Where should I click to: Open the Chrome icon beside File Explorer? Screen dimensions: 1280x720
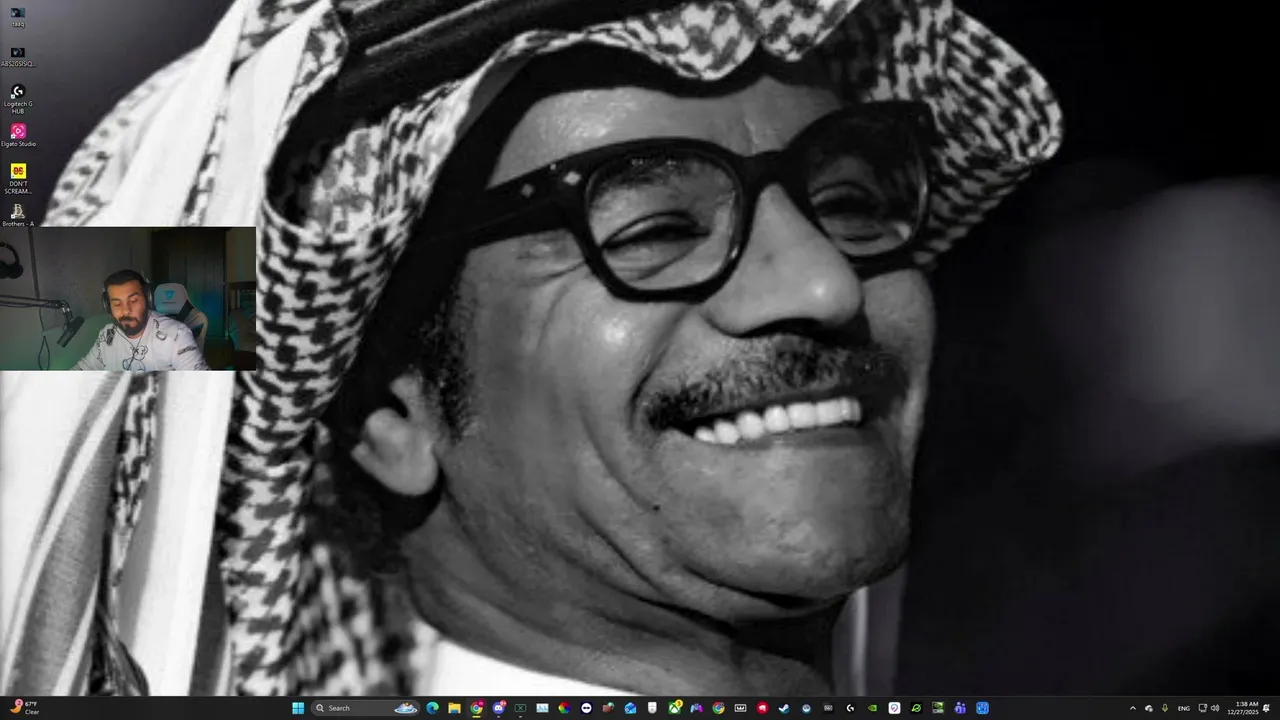pyautogui.click(x=476, y=708)
